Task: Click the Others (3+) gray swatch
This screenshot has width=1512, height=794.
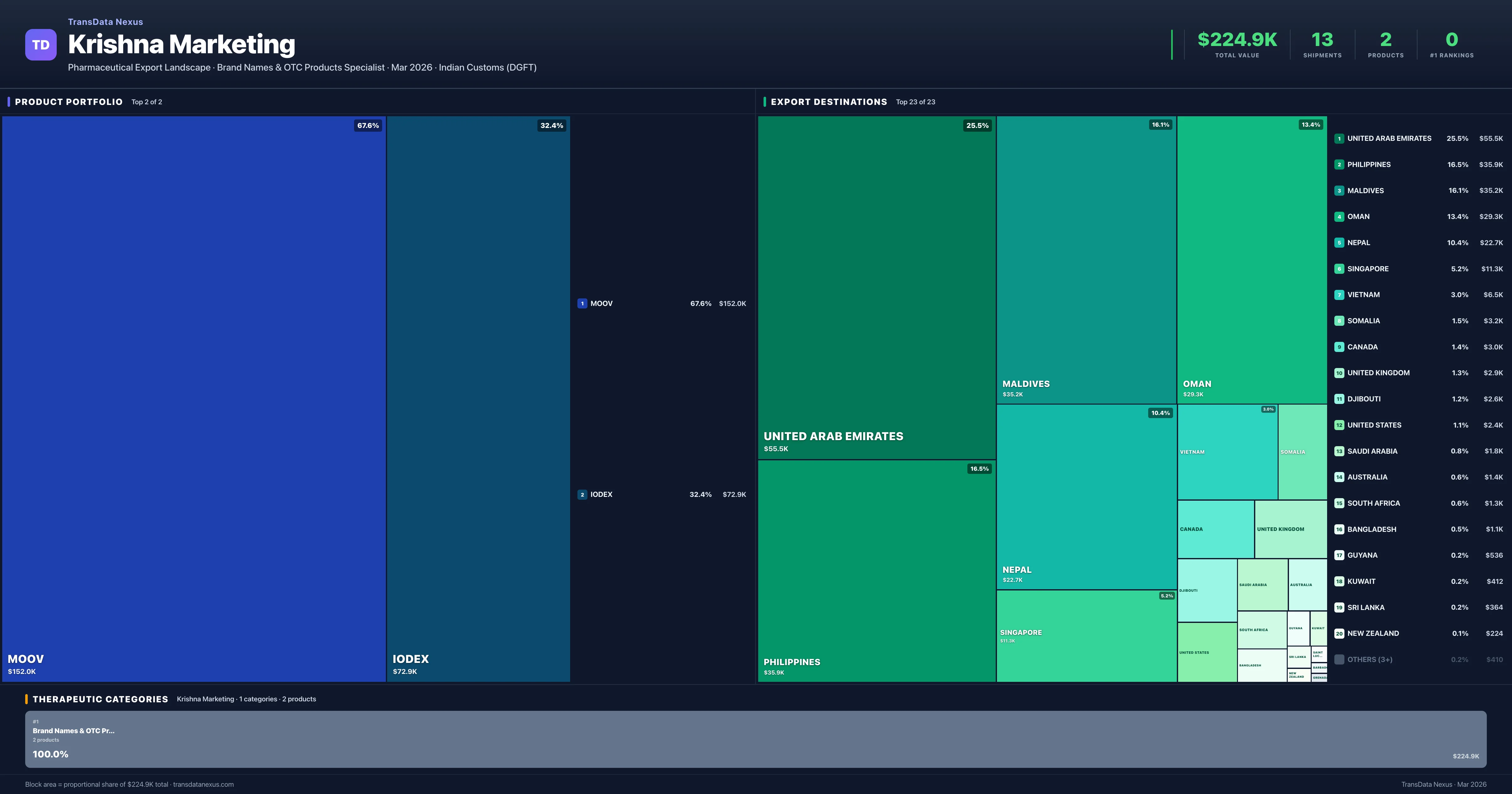Action: click(1339, 659)
